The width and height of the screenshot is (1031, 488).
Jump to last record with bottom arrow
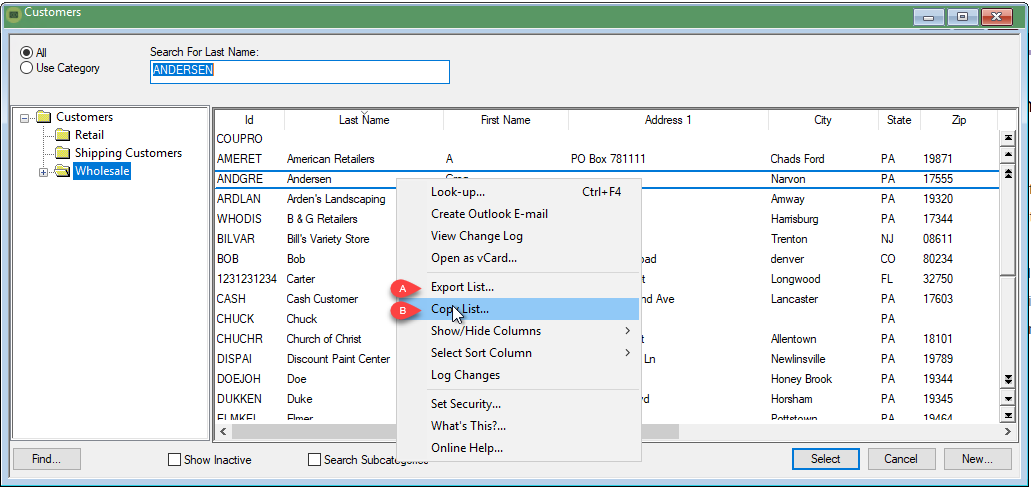click(x=1007, y=416)
